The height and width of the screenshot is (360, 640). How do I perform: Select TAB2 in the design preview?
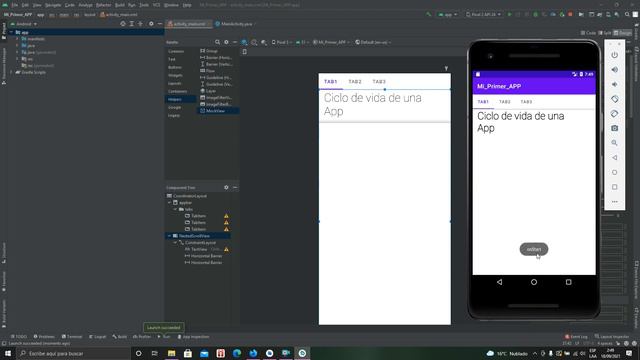(x=355, y=82)
